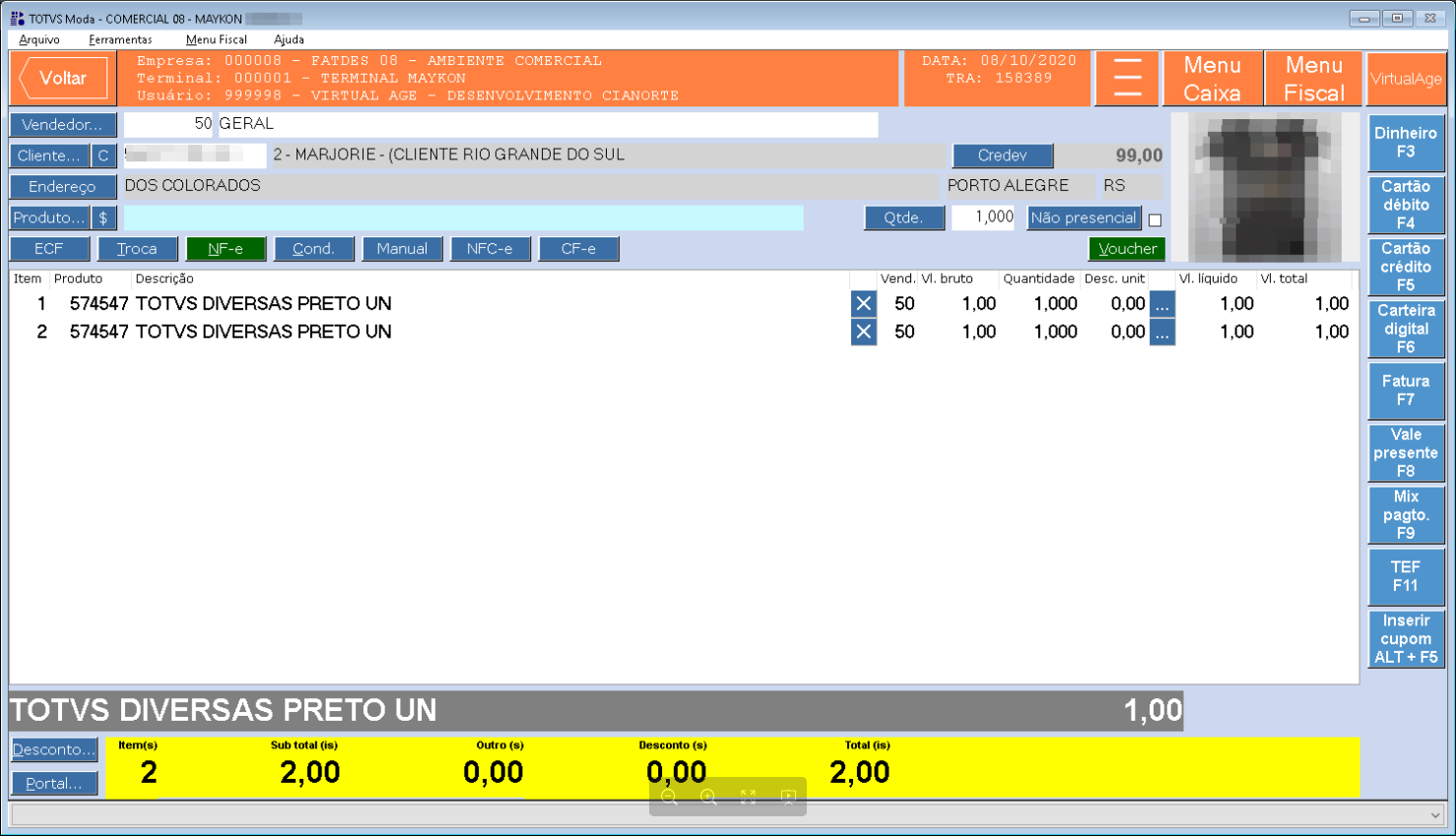Open the Menu Fiscal menu bar item
The image size is (1456, 836).
pos(216,39)
